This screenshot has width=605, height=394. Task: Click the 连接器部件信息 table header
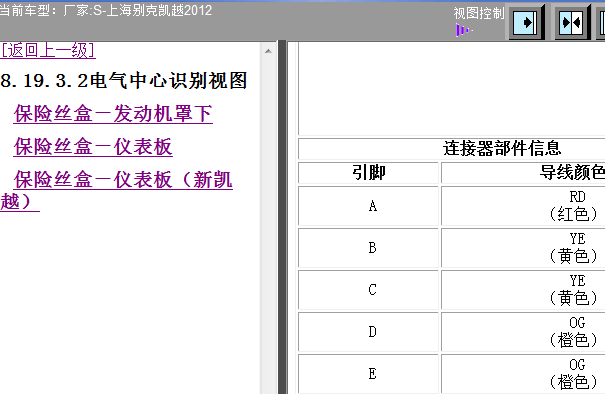[502, 149]
